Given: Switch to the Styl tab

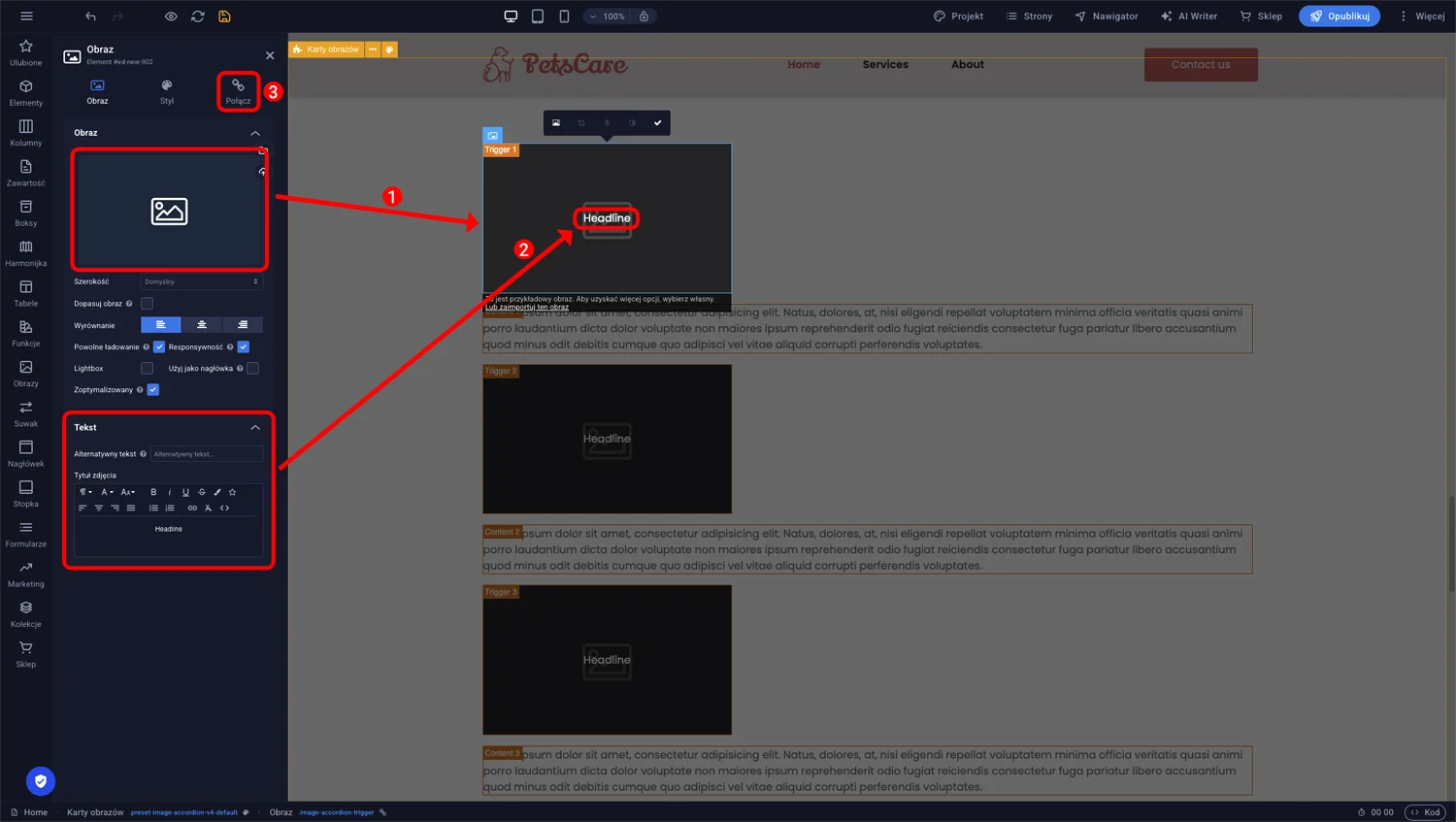Looking at the screenshot, I should pyautogui.click(x=167, y=91).
